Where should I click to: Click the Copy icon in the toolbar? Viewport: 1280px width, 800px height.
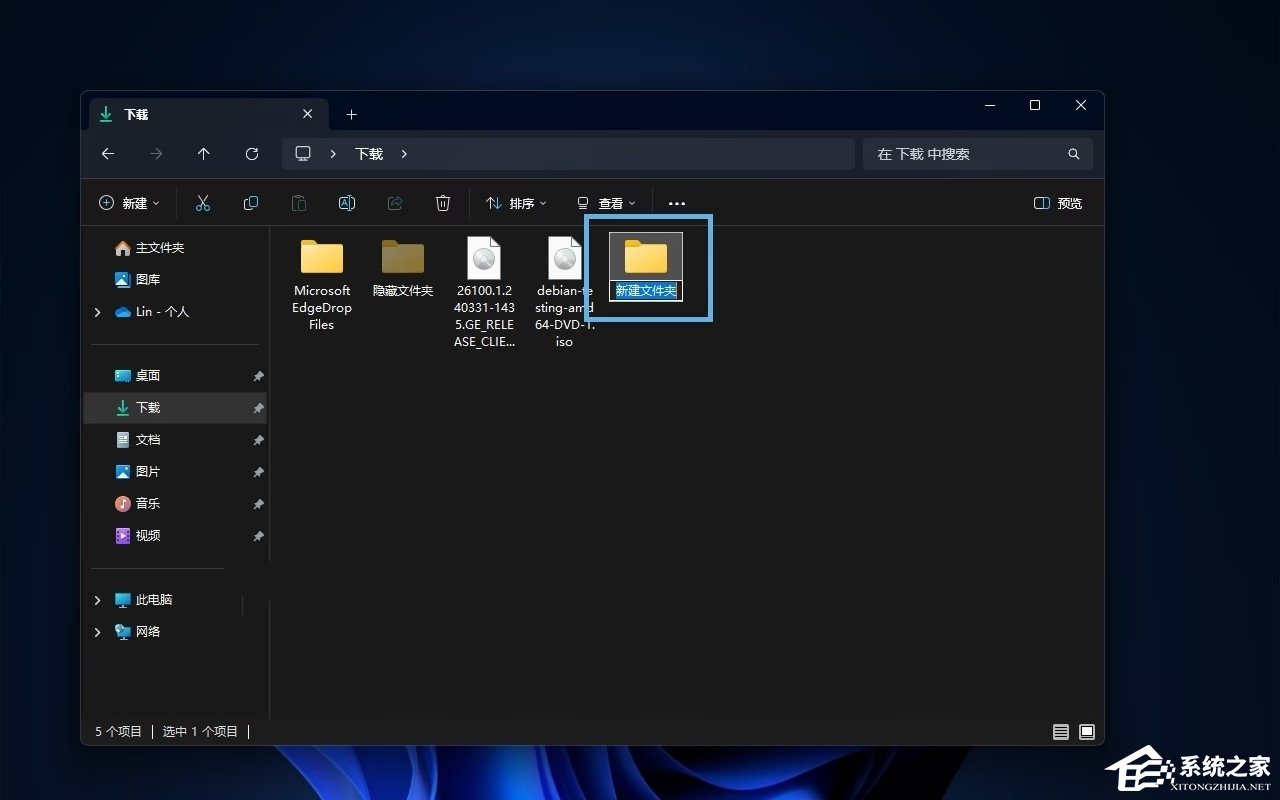click(251, 203)
